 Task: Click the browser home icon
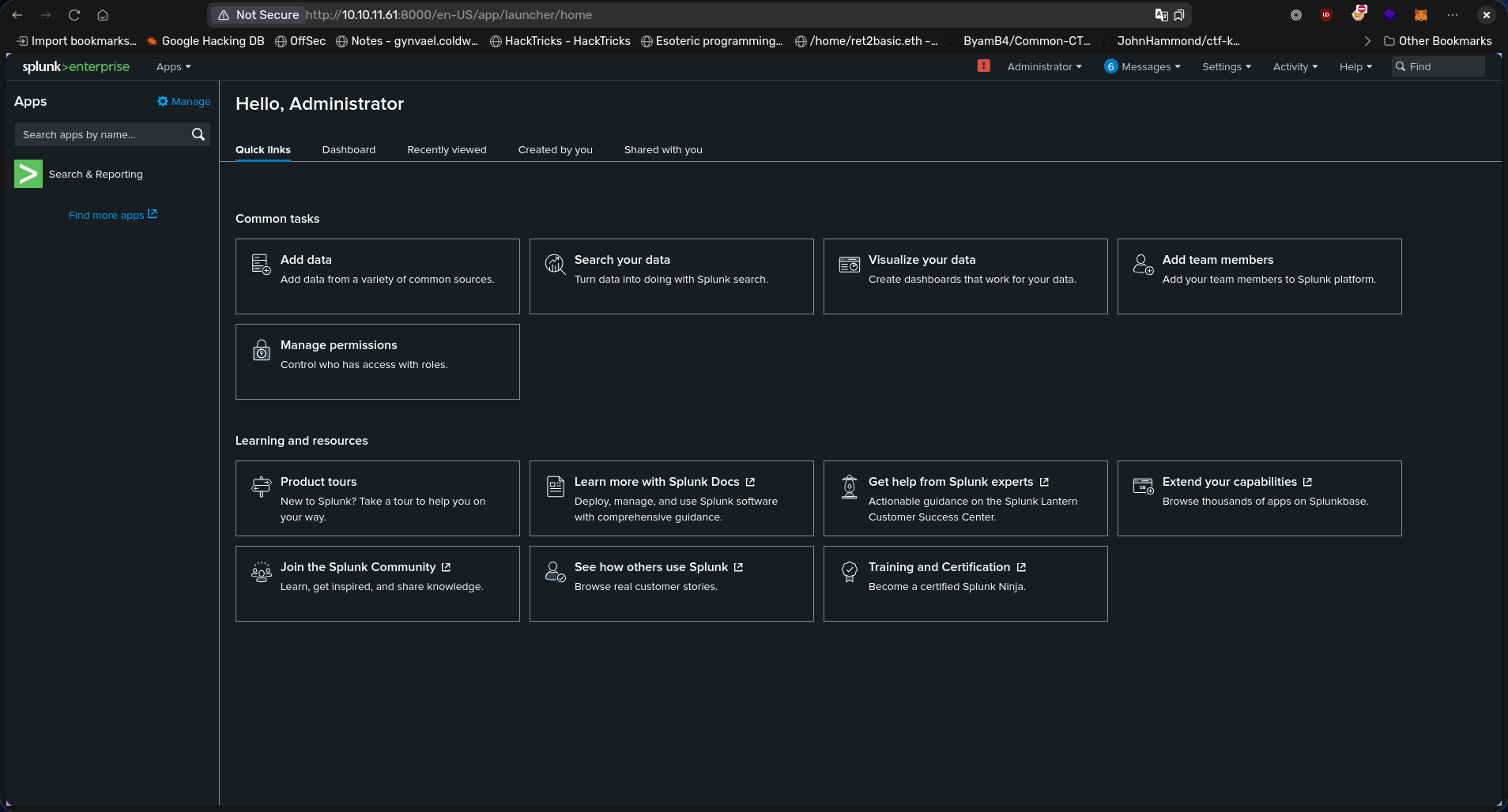pos(103,15)
